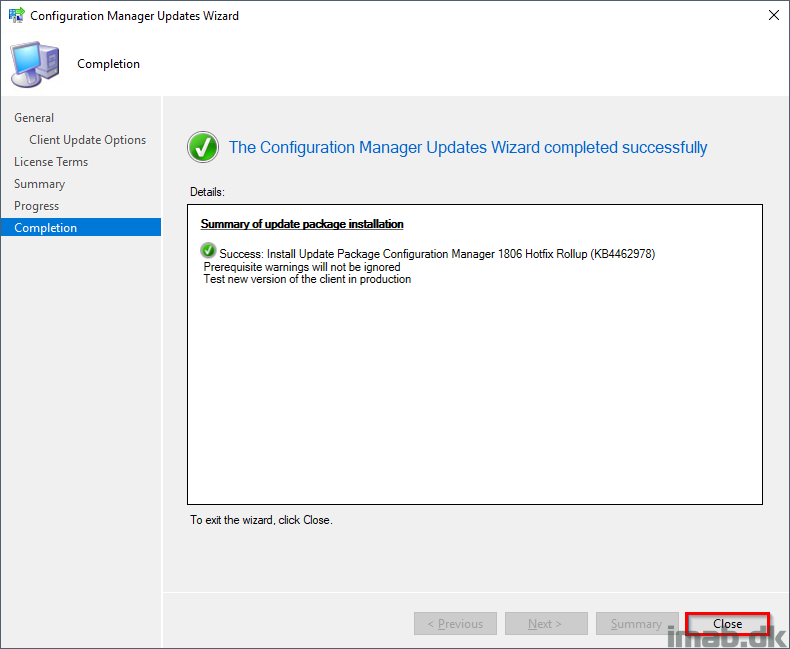Select General in the wizard steps
This screenshot has width=790, height=649.
coord(34,118)
